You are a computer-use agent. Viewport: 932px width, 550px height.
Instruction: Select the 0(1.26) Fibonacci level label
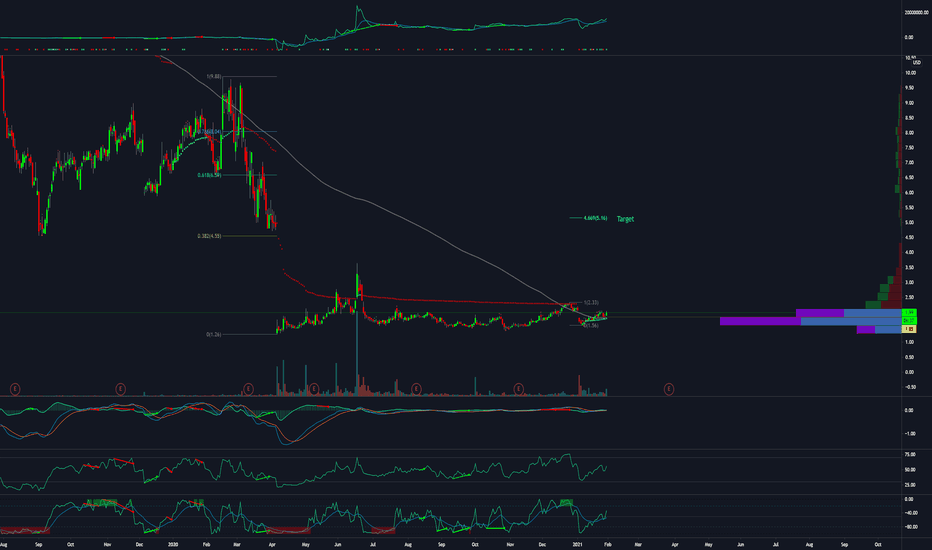[214, 335]
